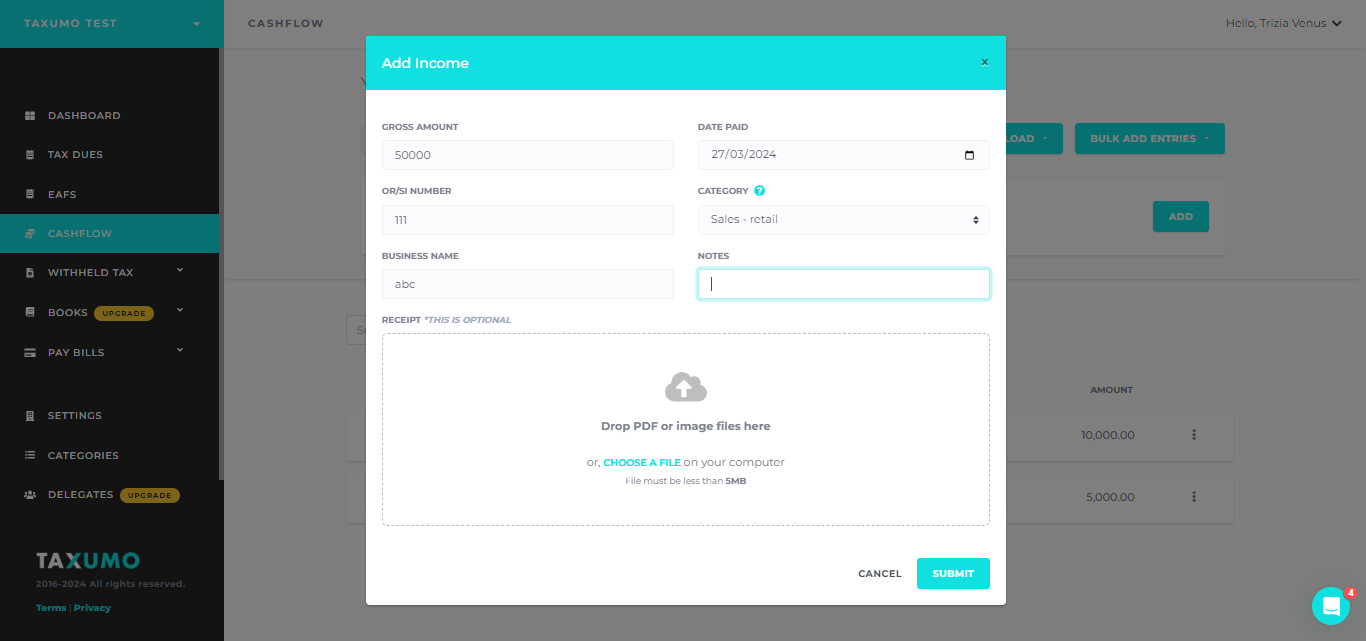Click the Delegates people icon
This screenshot has width=1366, height=641.
[x=30, y=495]
